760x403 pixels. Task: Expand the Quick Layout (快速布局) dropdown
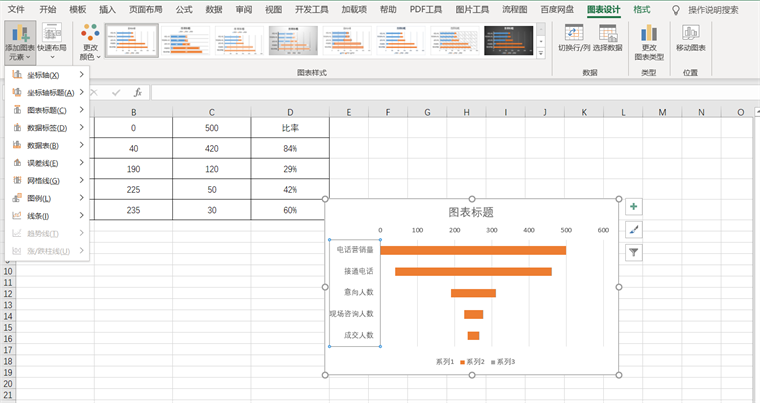click(52, 41)
